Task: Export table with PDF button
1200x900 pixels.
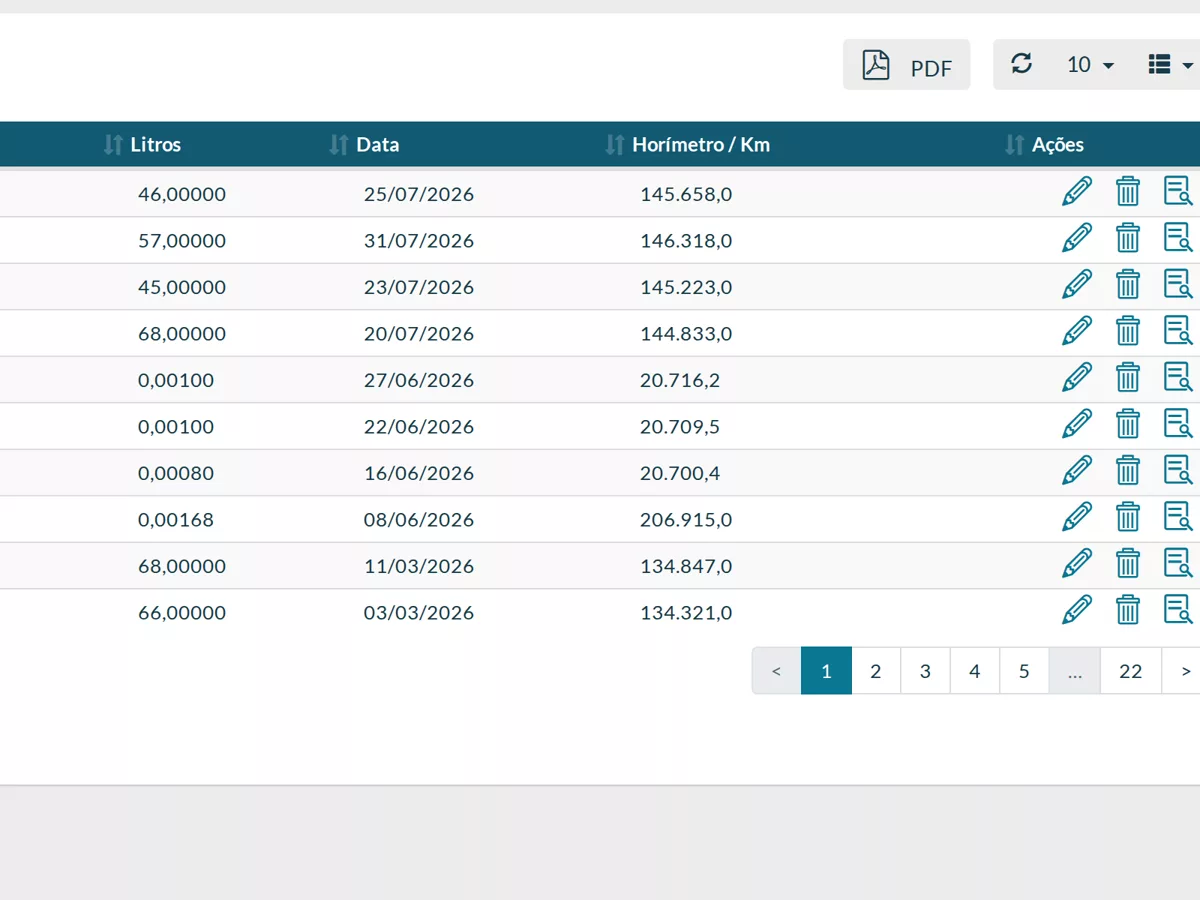Action: pos(906,65)
